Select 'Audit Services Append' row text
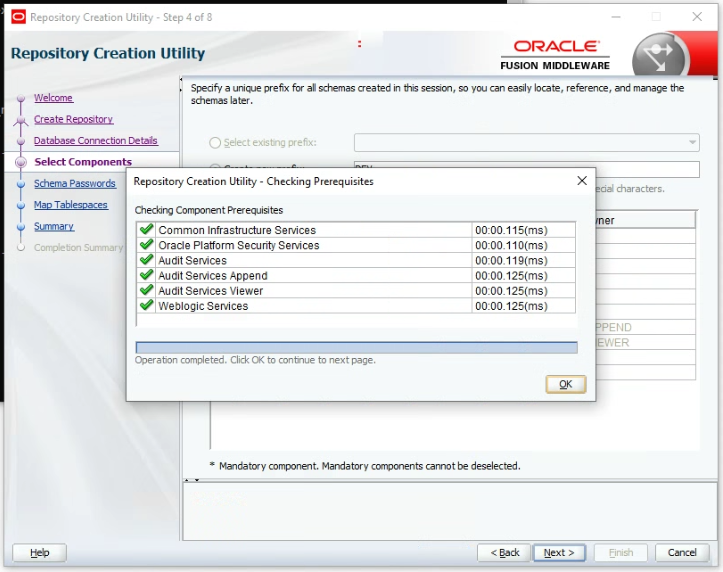 point(213,276)
